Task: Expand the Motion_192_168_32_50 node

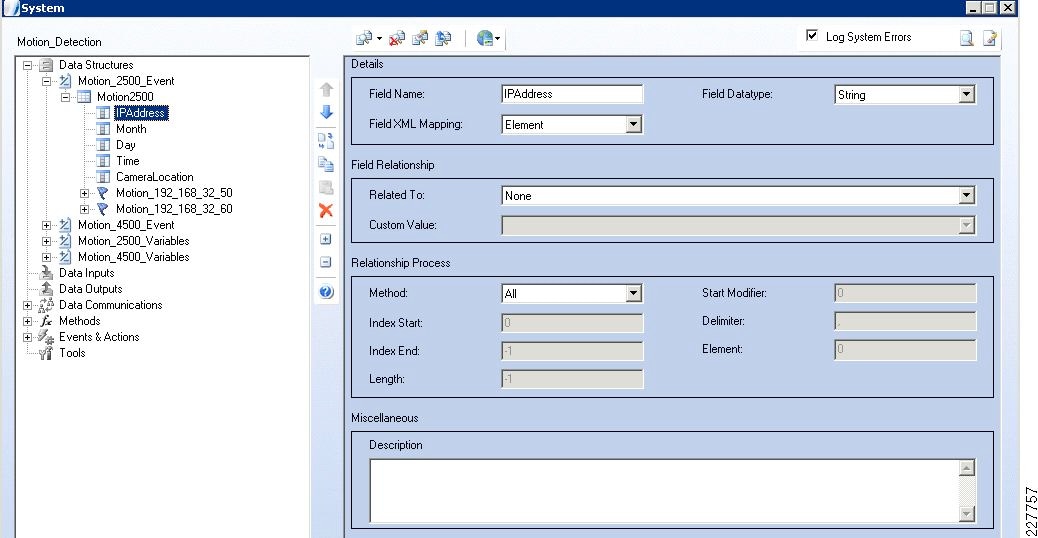Action: (x=84, y=193)
